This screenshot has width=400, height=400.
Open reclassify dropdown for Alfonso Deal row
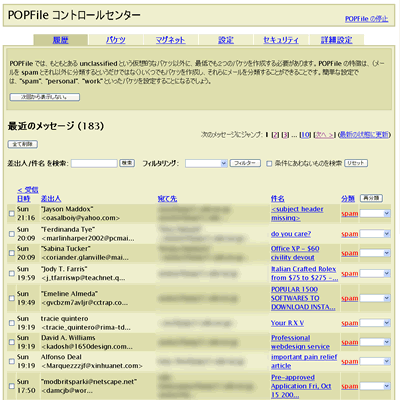pyautogui.click(x=375, y=362)
